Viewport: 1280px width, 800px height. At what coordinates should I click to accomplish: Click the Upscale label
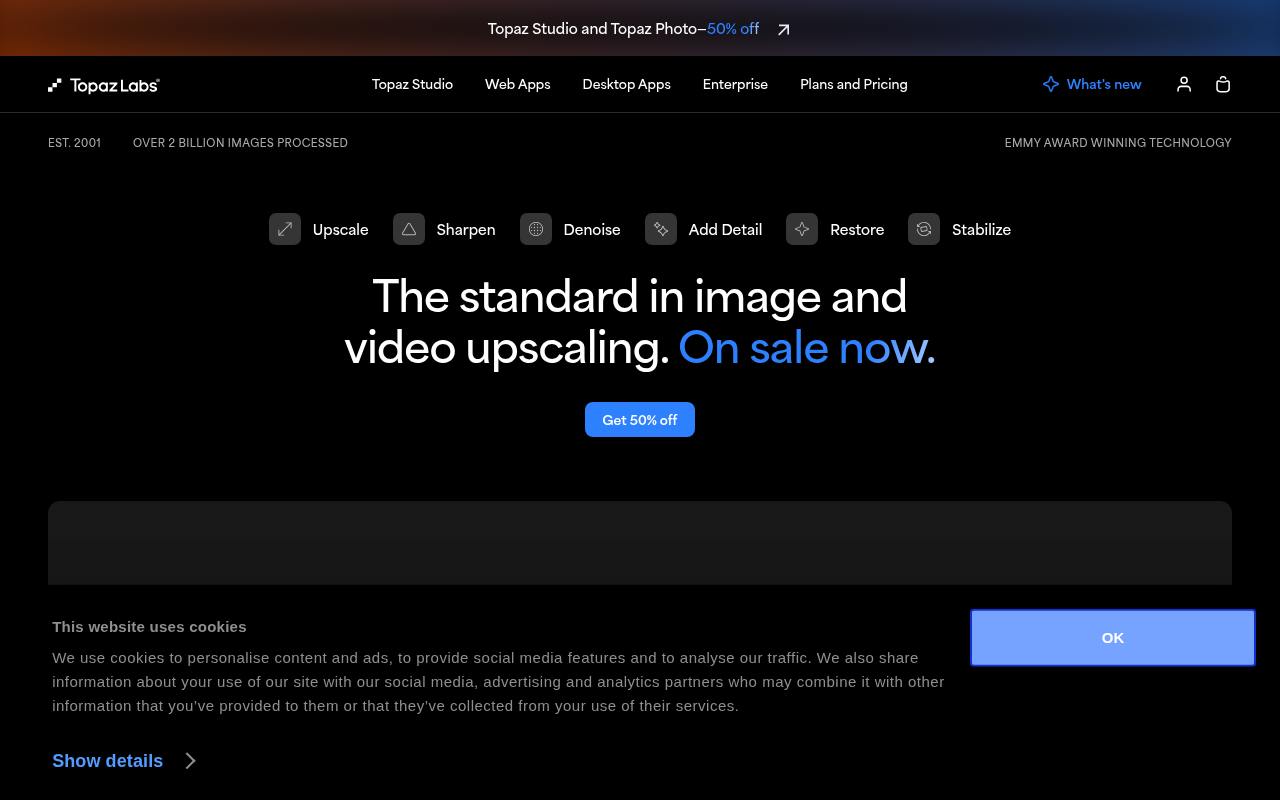coord(341,229)
